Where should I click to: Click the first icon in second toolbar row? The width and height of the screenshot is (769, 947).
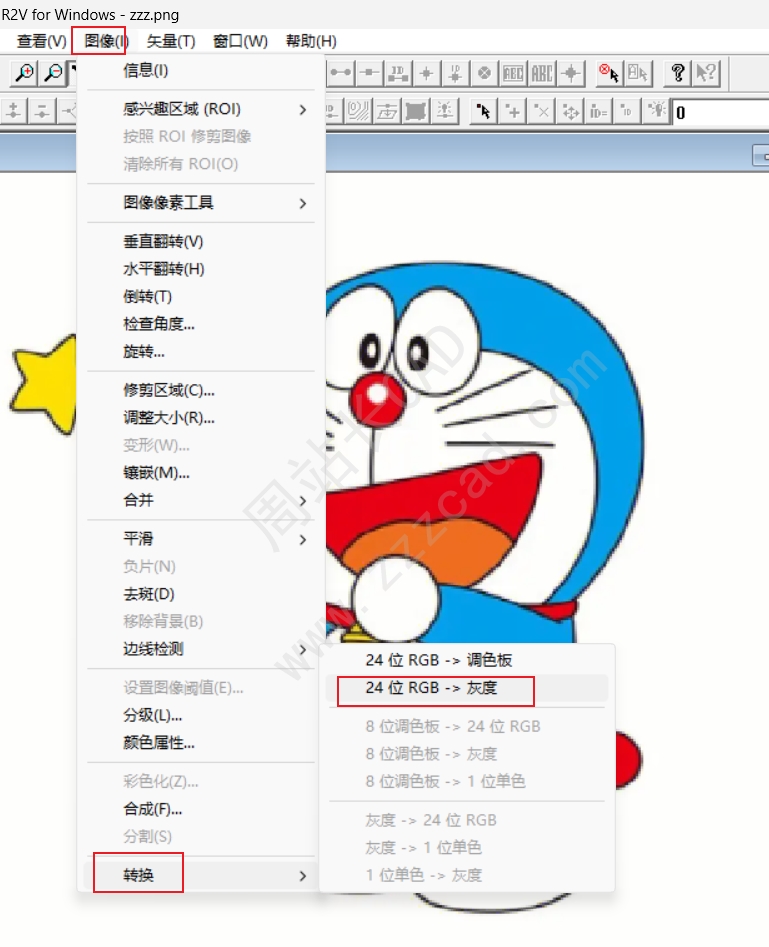point(13,111)
